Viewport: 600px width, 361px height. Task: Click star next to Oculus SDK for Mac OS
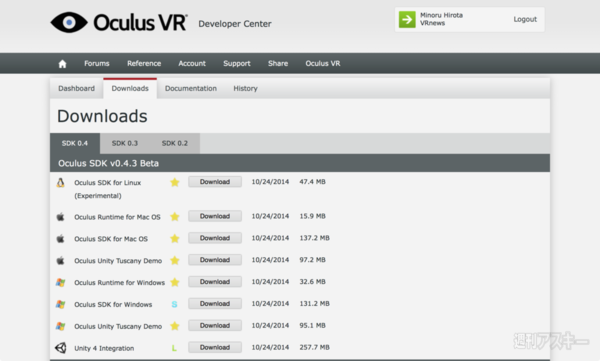point(175,238)
